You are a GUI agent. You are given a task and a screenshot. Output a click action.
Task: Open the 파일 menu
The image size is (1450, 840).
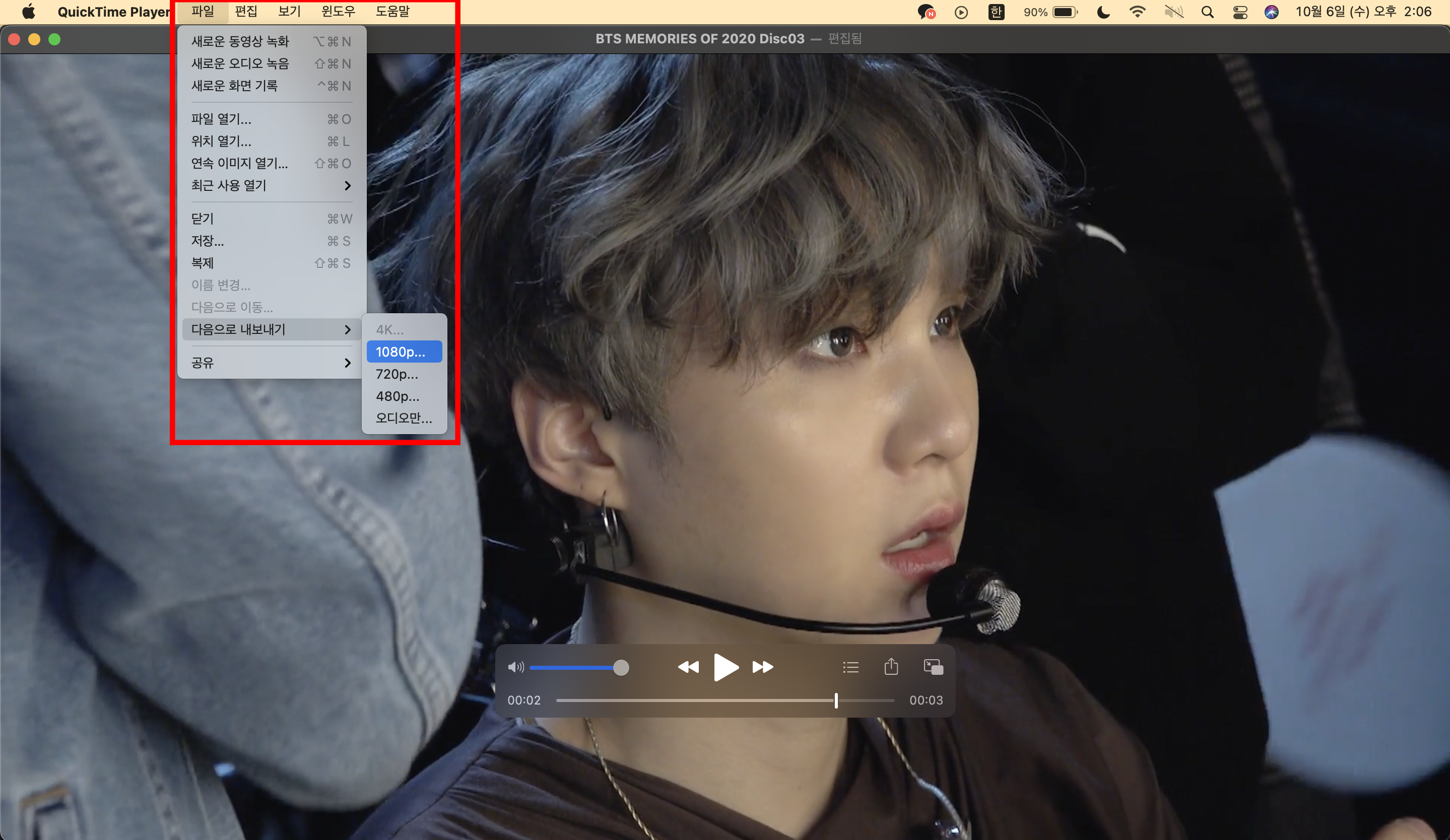point(203,12)
